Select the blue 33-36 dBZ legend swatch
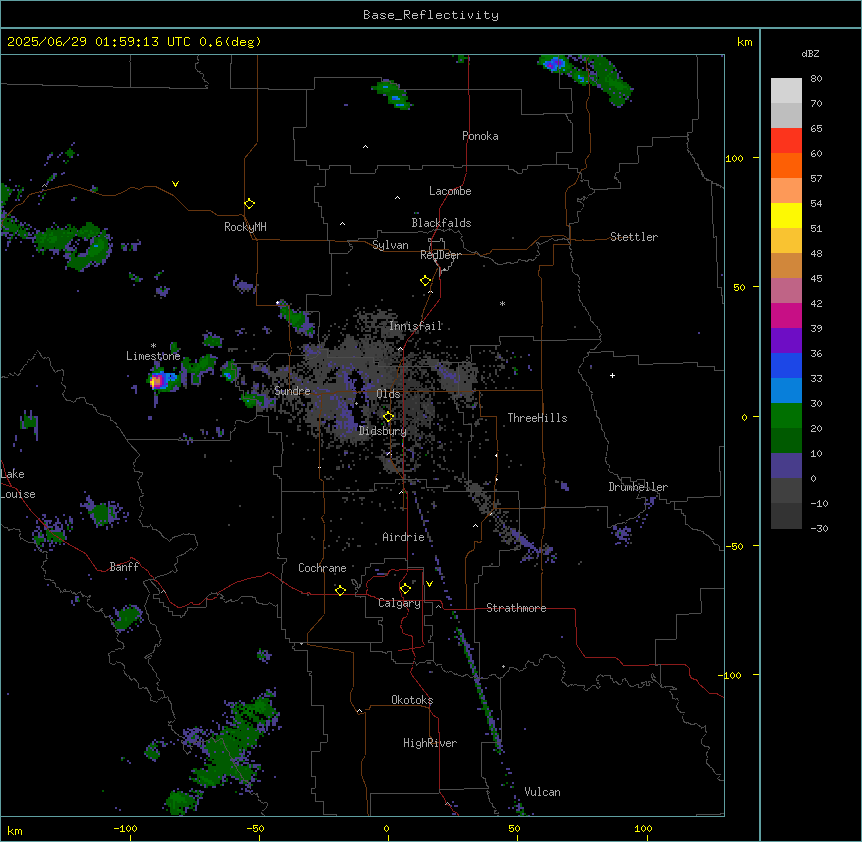 click(786, 365)
